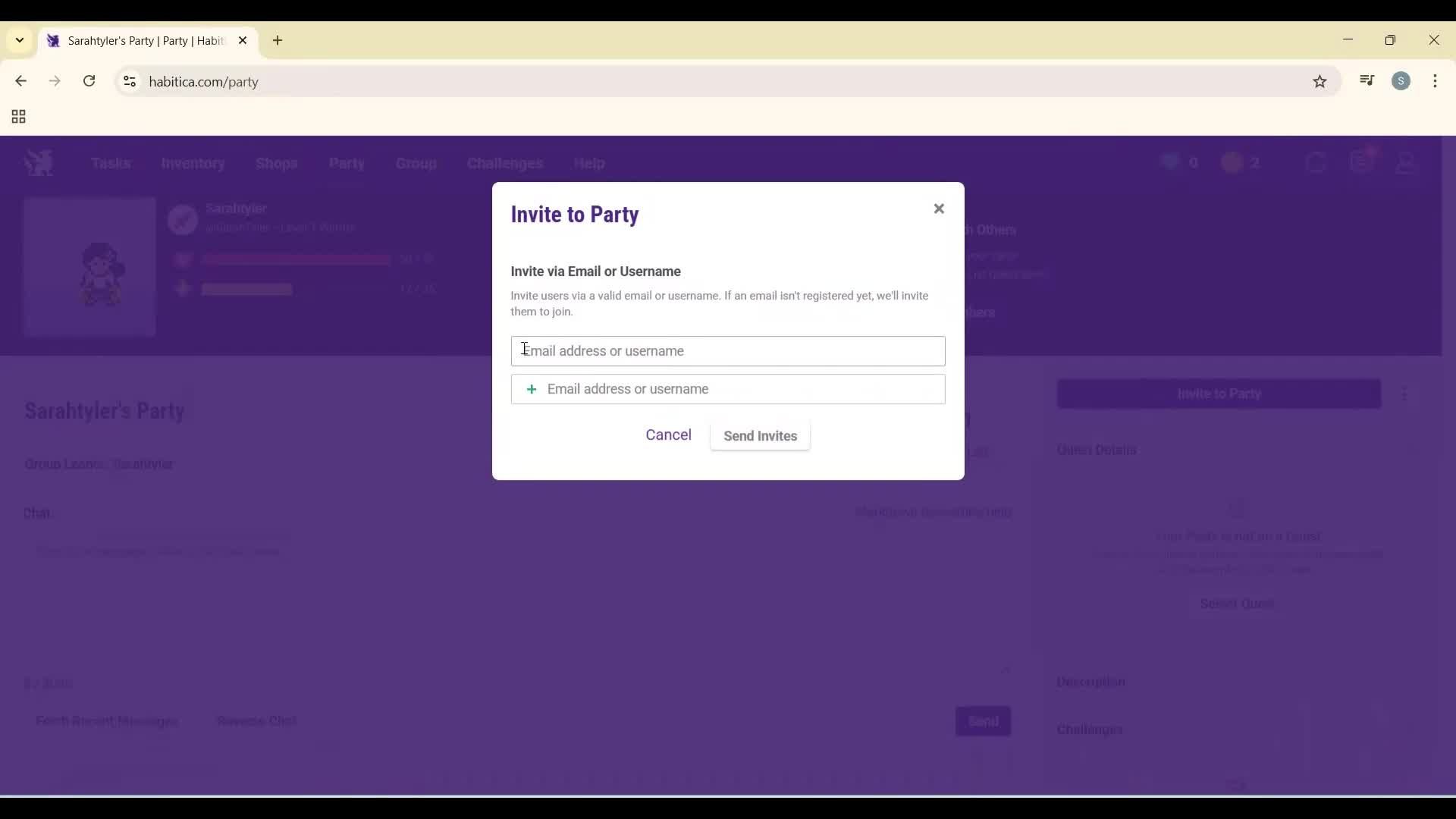Click the reload page icon

[x=89, y=80]
